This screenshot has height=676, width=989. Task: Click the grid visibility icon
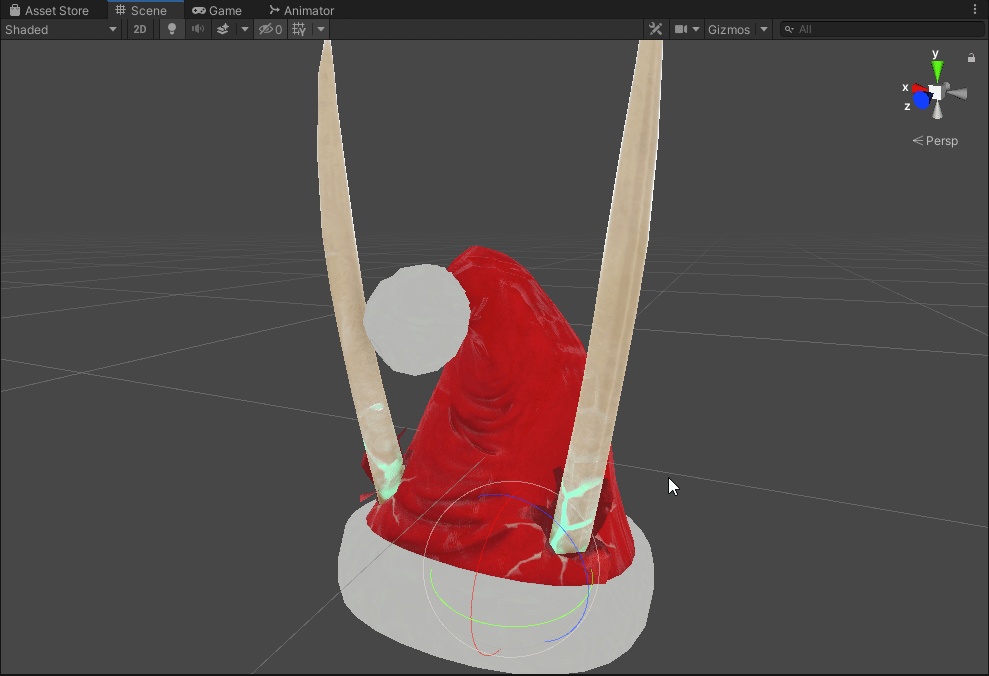click(x=299, y=29)
